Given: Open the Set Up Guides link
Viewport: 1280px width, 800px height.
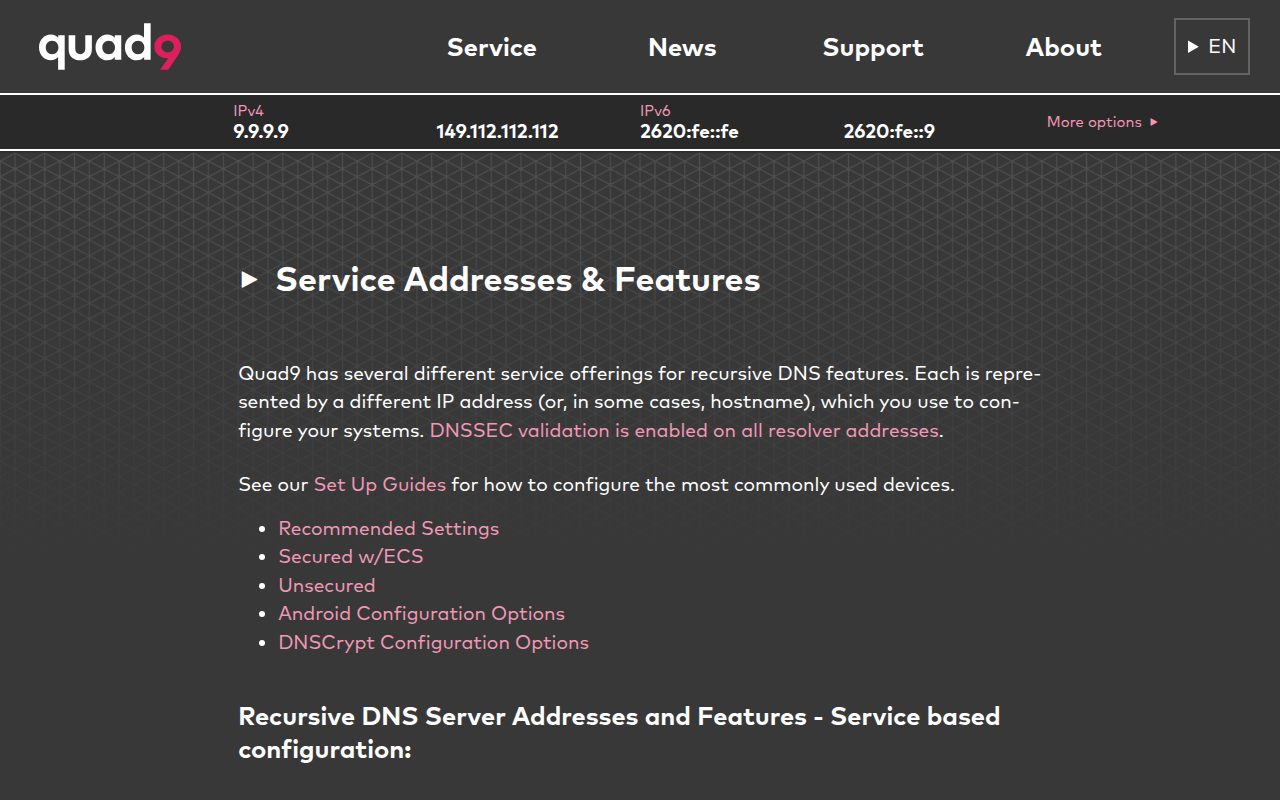Looking at the screenshot, I should tap(380, 485).
